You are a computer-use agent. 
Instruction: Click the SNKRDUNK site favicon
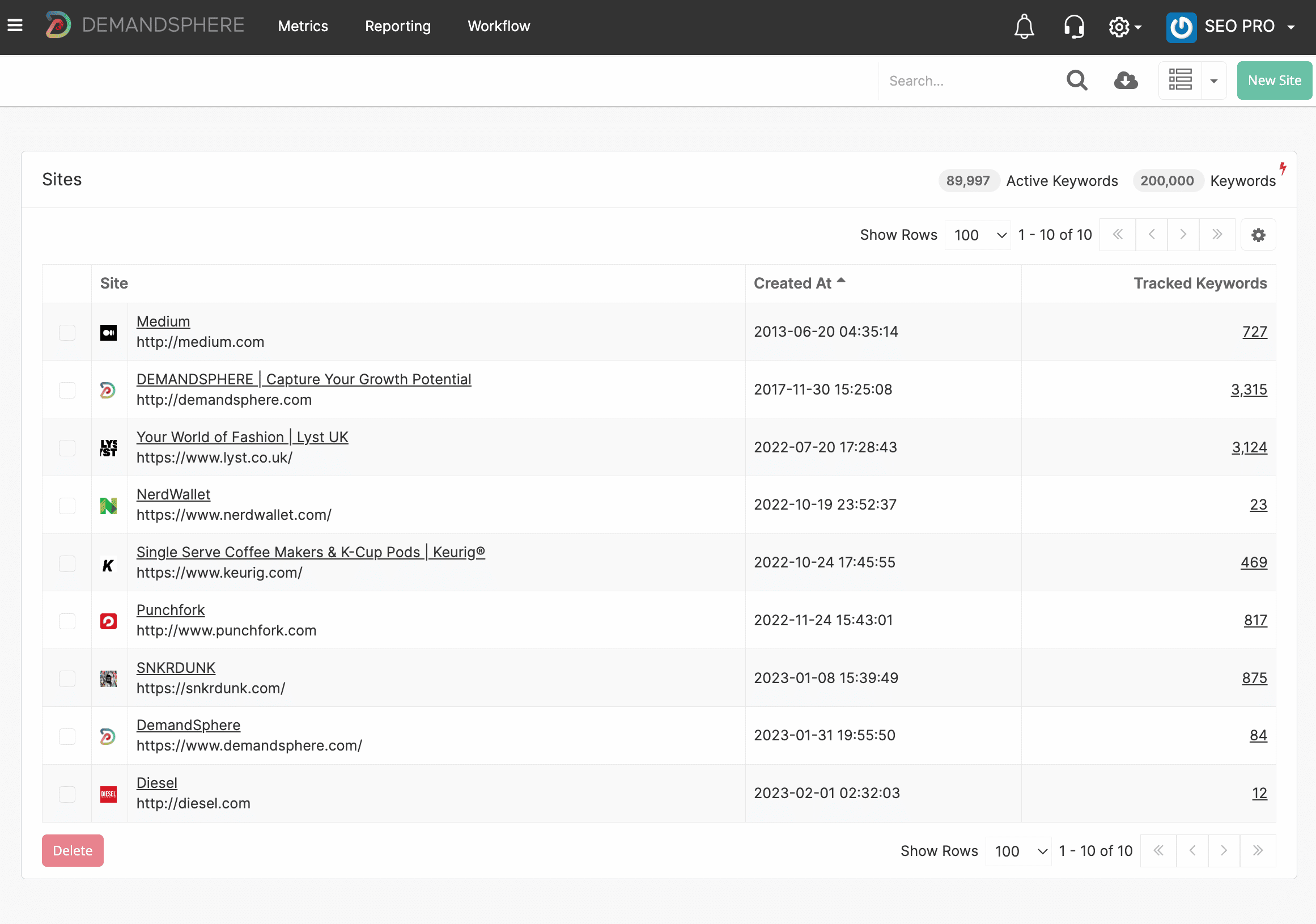point(108,679)
